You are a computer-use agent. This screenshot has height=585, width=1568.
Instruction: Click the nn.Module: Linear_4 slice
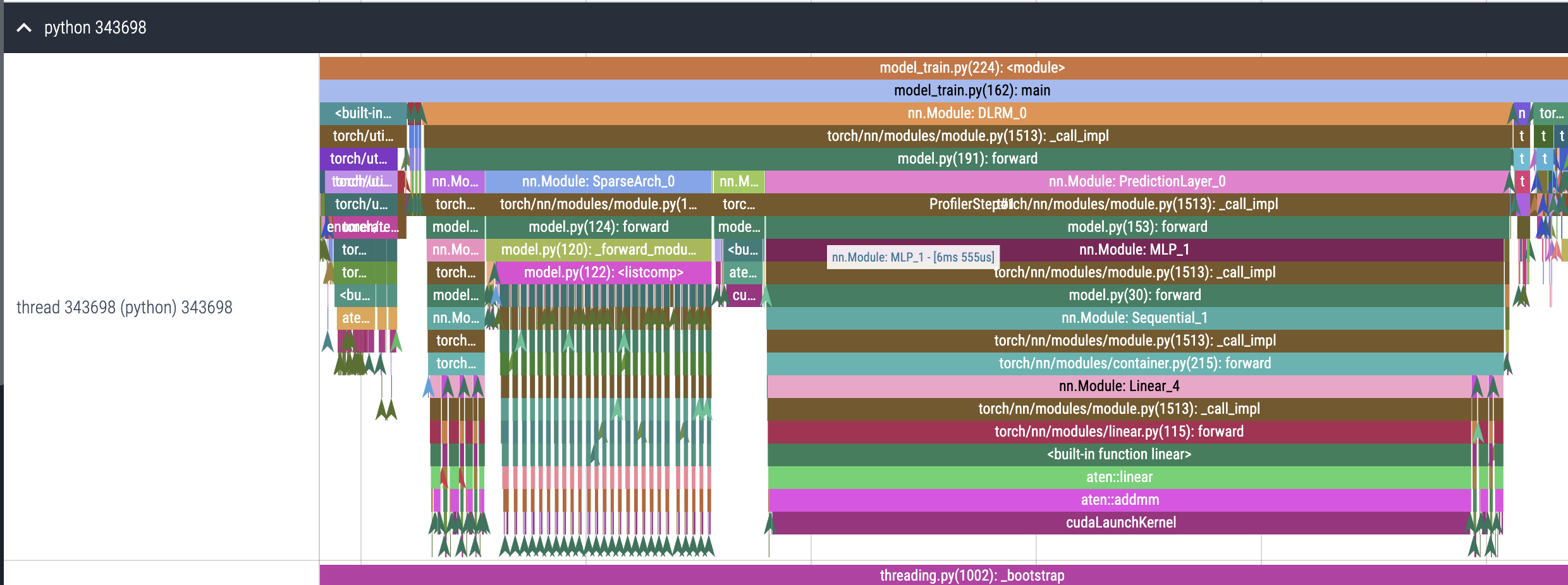pos(1119,386)
